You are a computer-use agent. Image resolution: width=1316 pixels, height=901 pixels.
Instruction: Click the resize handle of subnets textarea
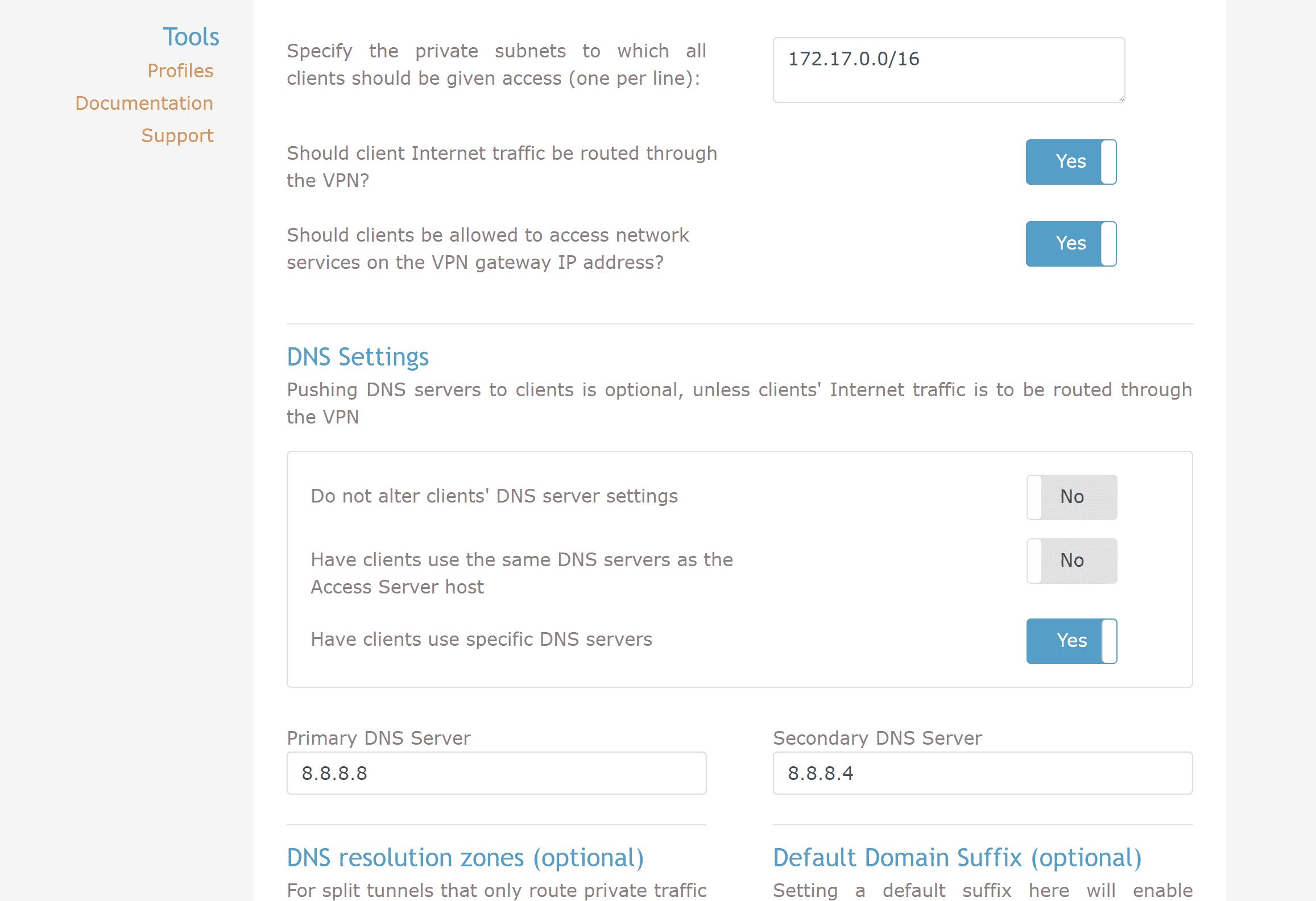pyautogui.click(x=1121, y=99)
